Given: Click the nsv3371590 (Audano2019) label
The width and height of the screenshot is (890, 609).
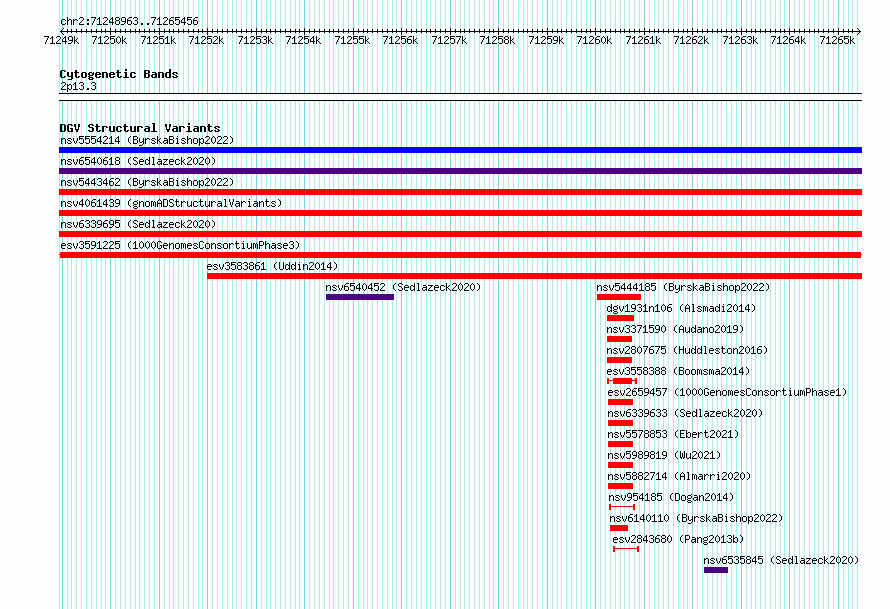Looking at the screenshot, I should click(675, 329).
